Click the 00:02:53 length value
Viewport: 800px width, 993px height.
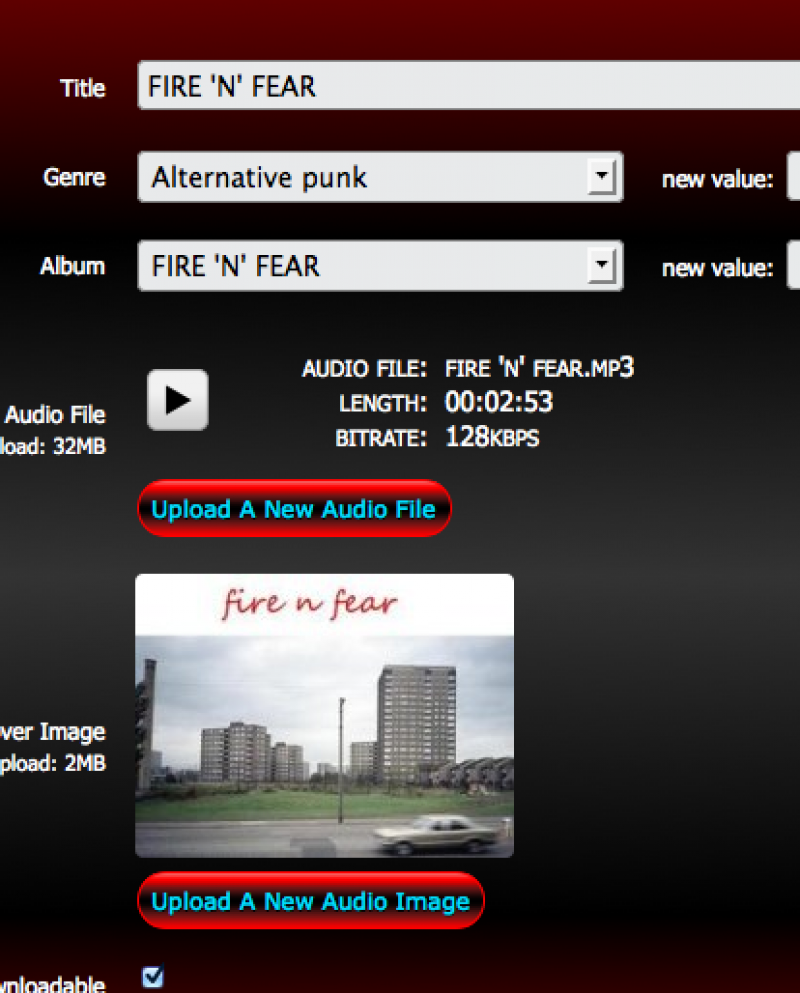coord(499,402)
